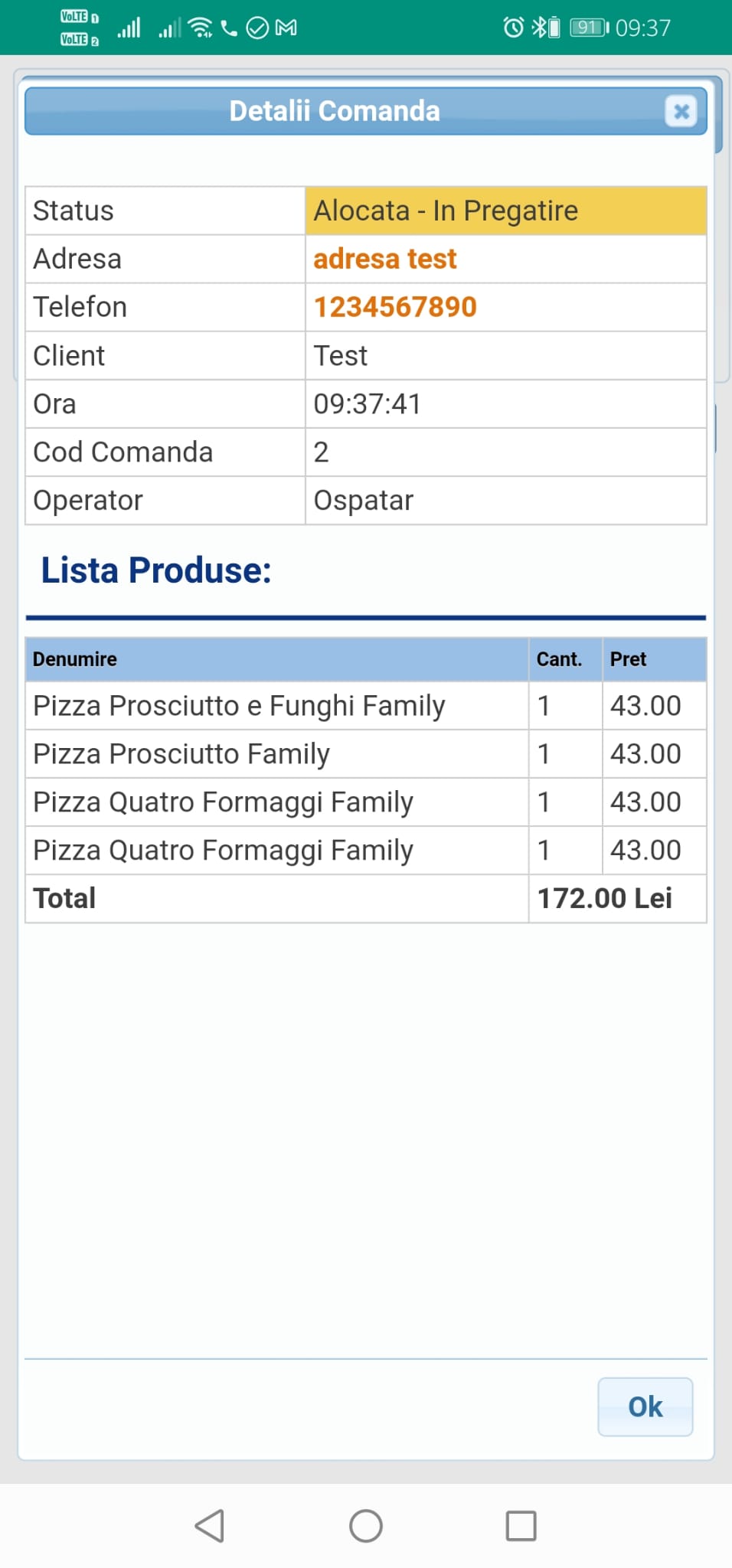Select Pizza Prosciutto e Funghi Family row
732x1568 pixels.
[239, 706]
